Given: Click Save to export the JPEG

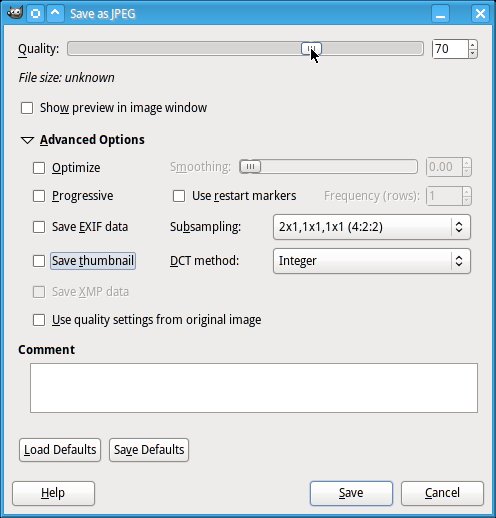Looking at the screenshot, I should click(x=351, y=493).
